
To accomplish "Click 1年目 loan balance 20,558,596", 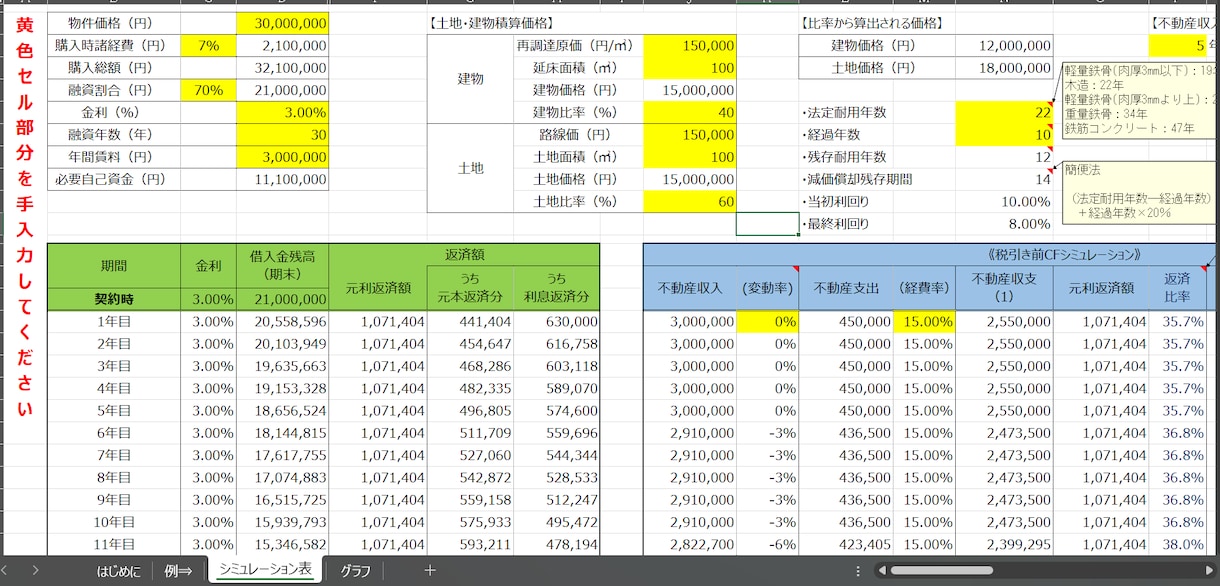I will 283,322.
